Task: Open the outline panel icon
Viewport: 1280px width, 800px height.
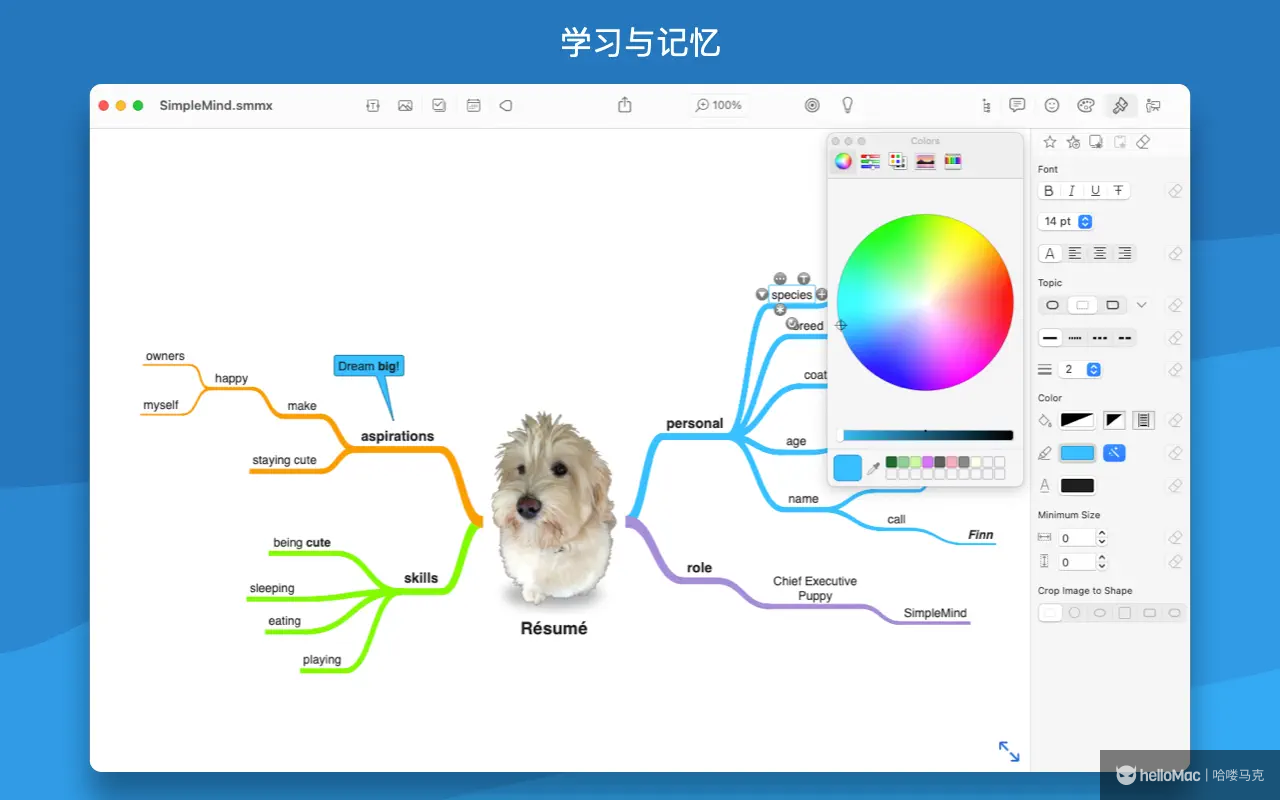Action: coord(987,105)
